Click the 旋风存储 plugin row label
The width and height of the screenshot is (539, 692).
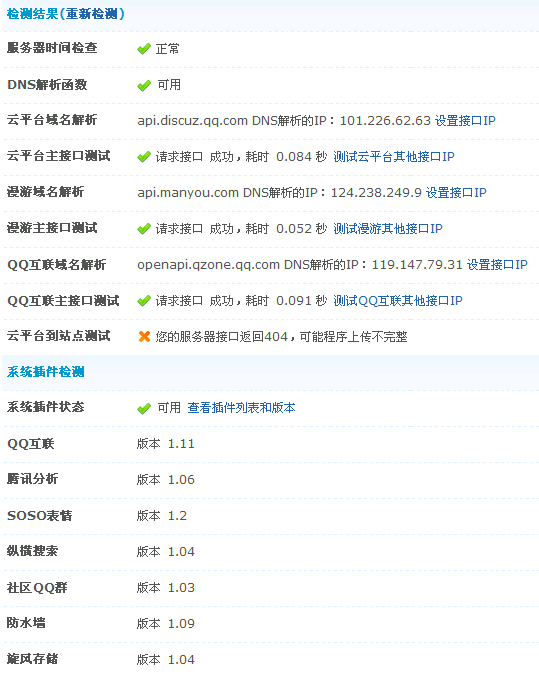pos(32,659)
